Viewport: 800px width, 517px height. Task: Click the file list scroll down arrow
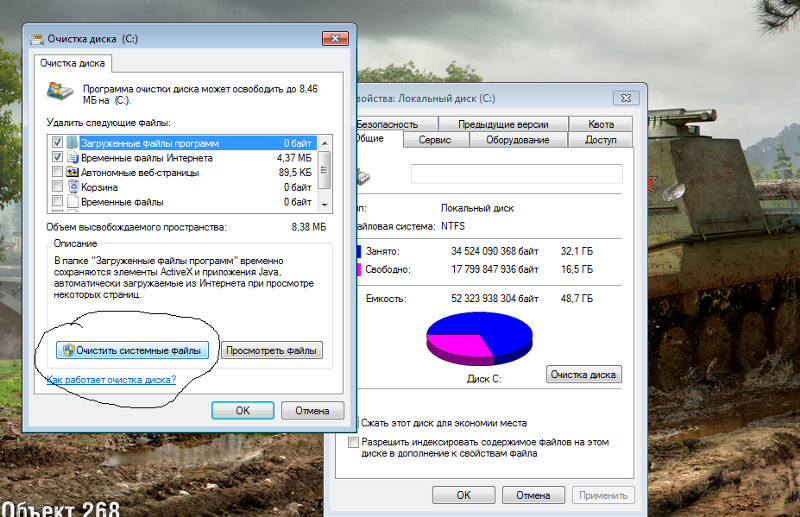click(x=324, y=205)
